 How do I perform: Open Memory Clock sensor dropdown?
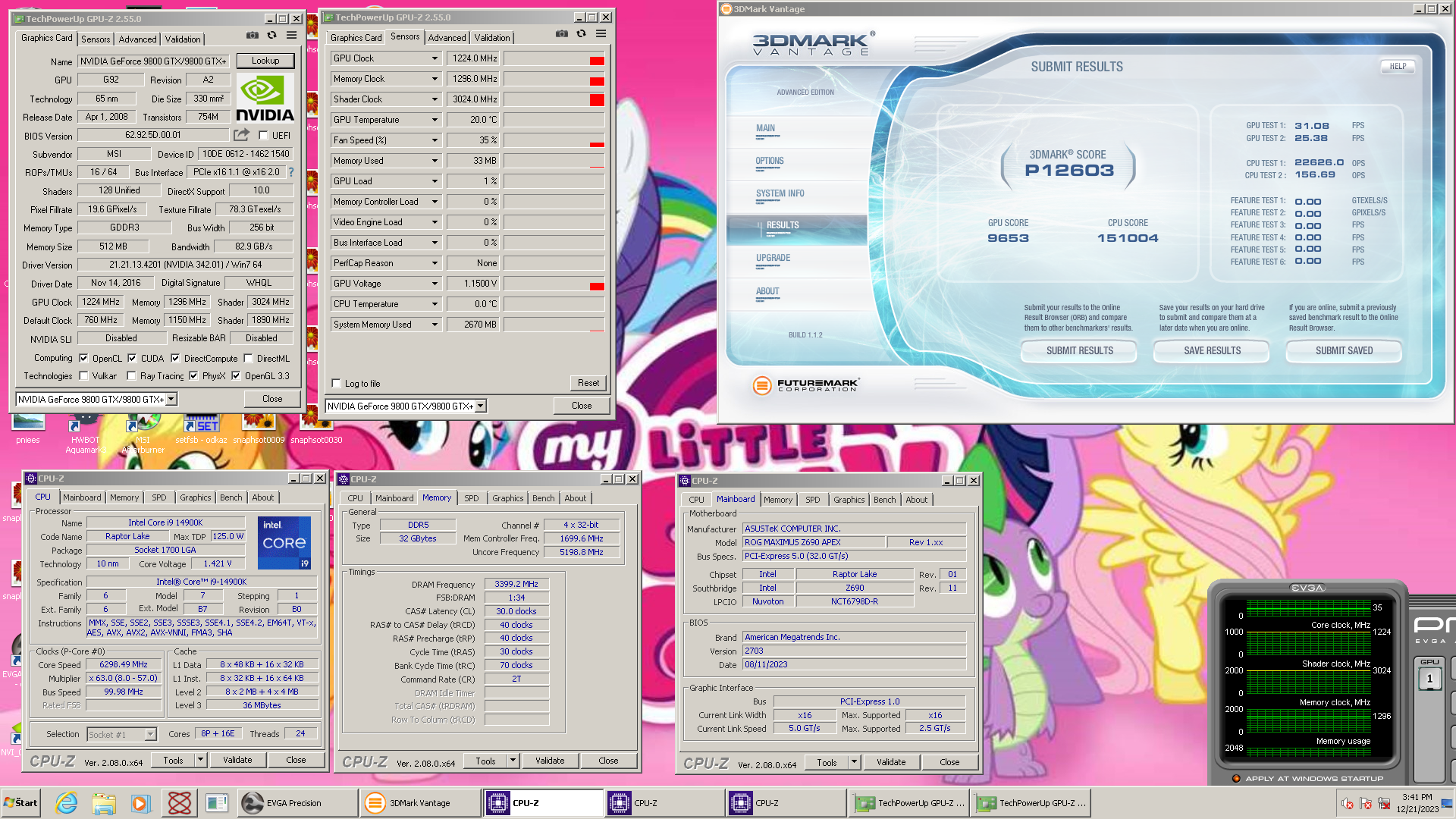435,79
